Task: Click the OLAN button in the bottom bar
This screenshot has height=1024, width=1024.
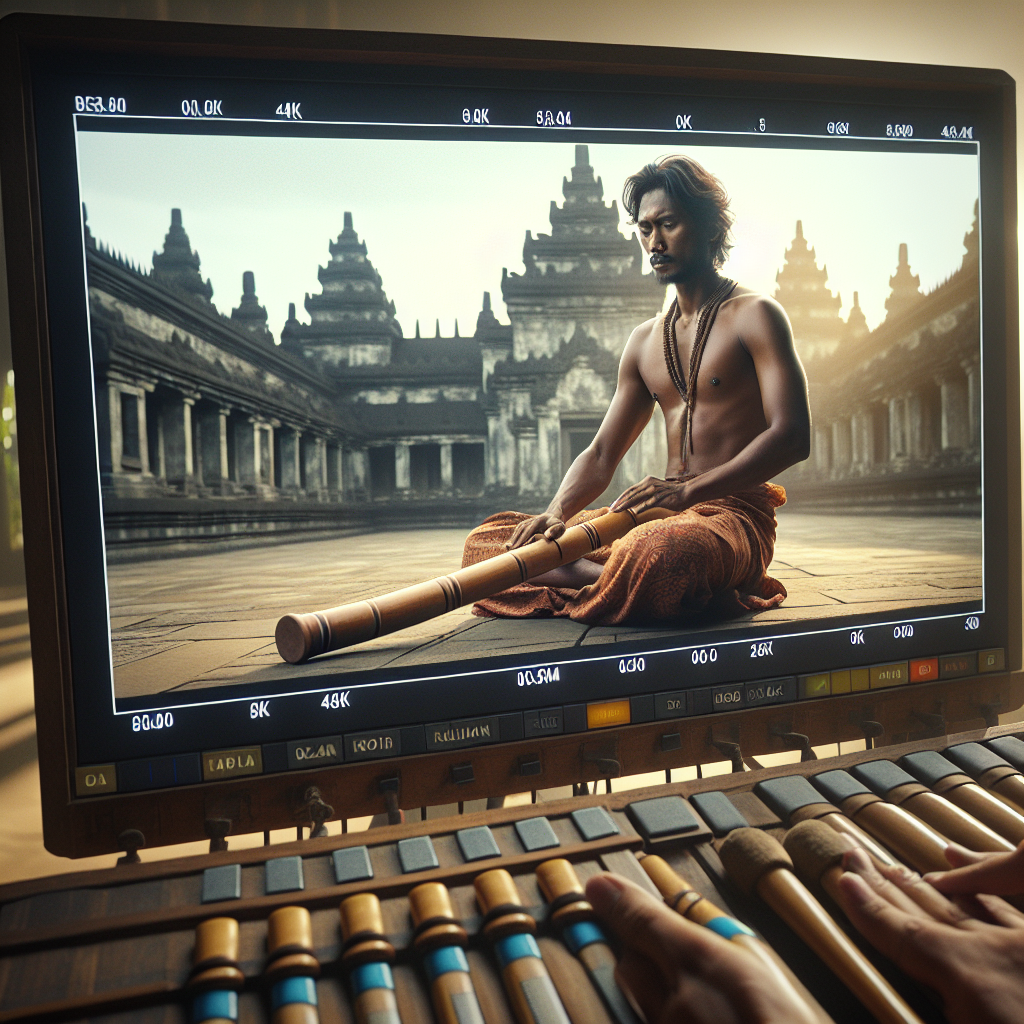Action: [315, 753]
